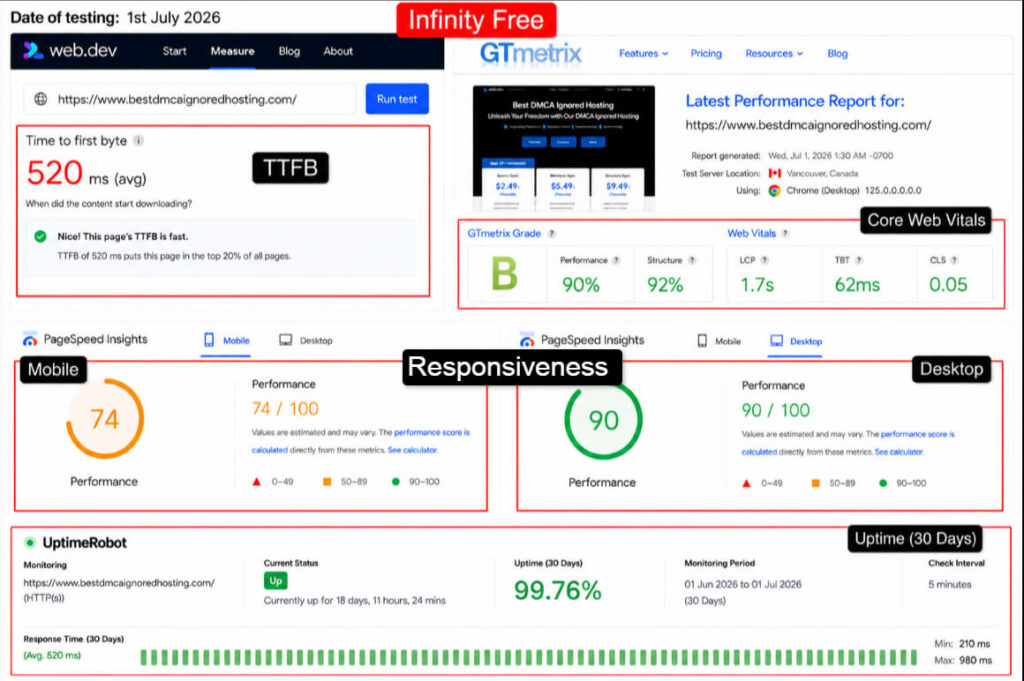Click the 99.76% uptime value

[558, 590]
